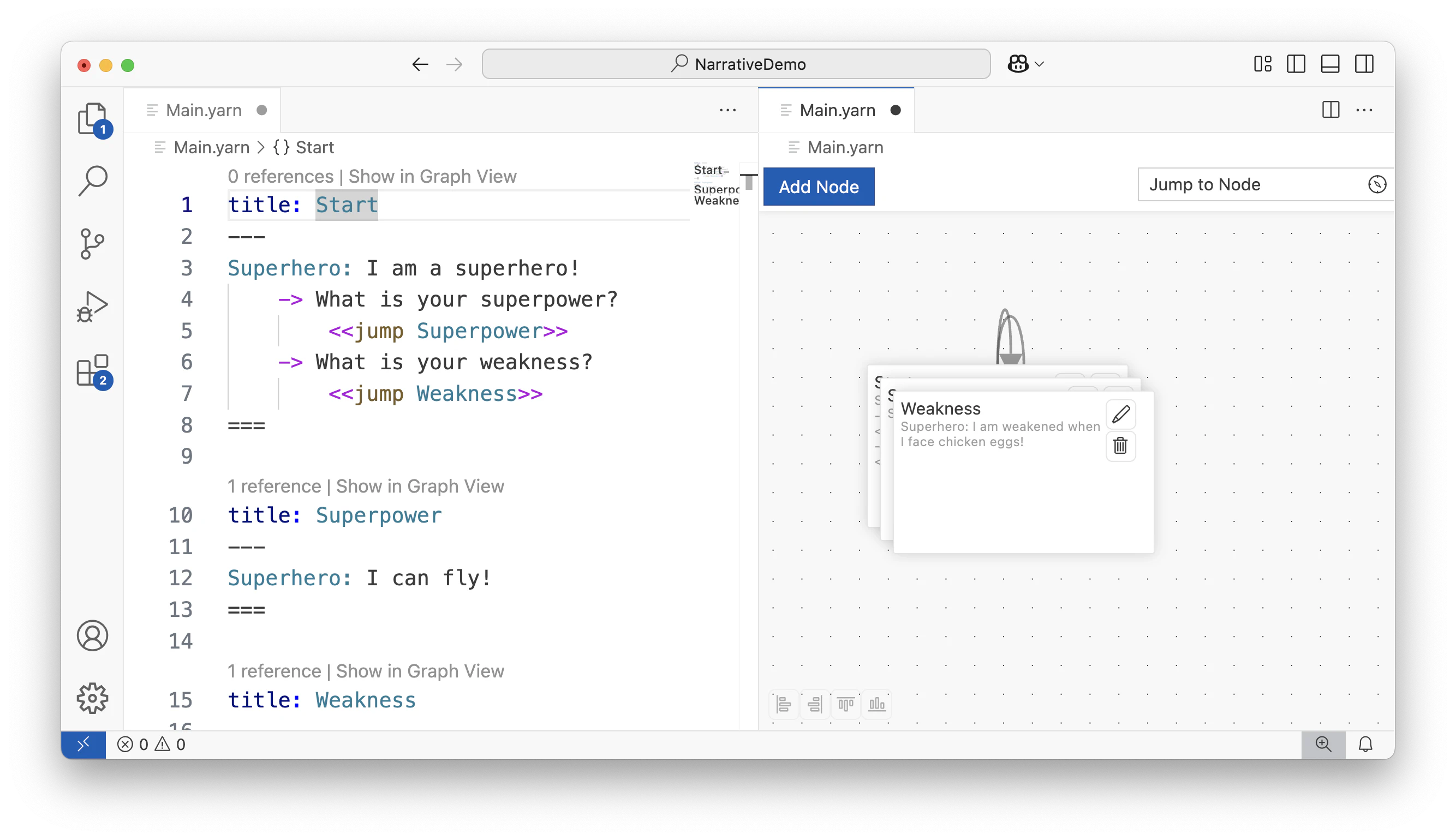The width and height of the screenshot is (1456, 840).
Task: Delete the Weakness node with trash icon
Action: (1120, 446)
